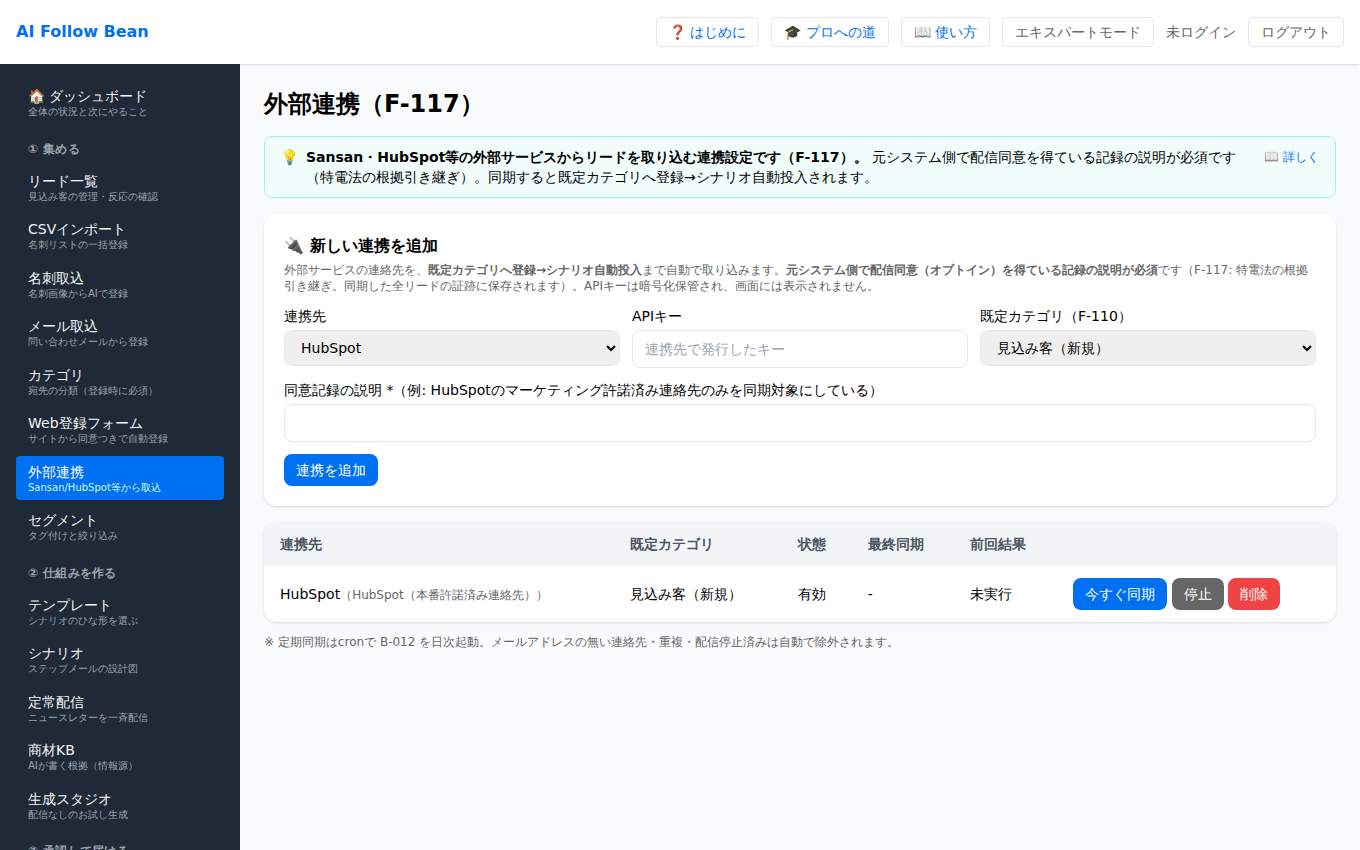The image size is (1360, 850).
Task: Open 名刺取込 in sidebar
Action: coord(120,284)
